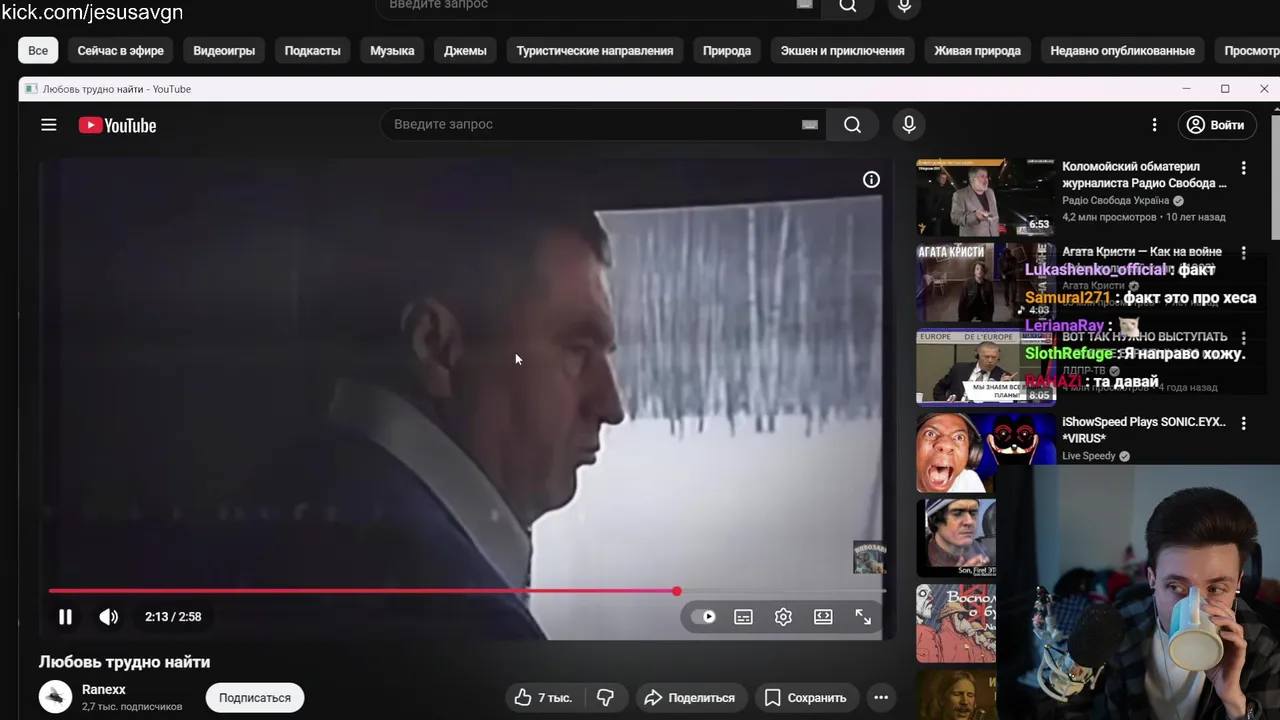Click background window microphone icon
The width and height of the screenshot is (1280, 720).
904,6
